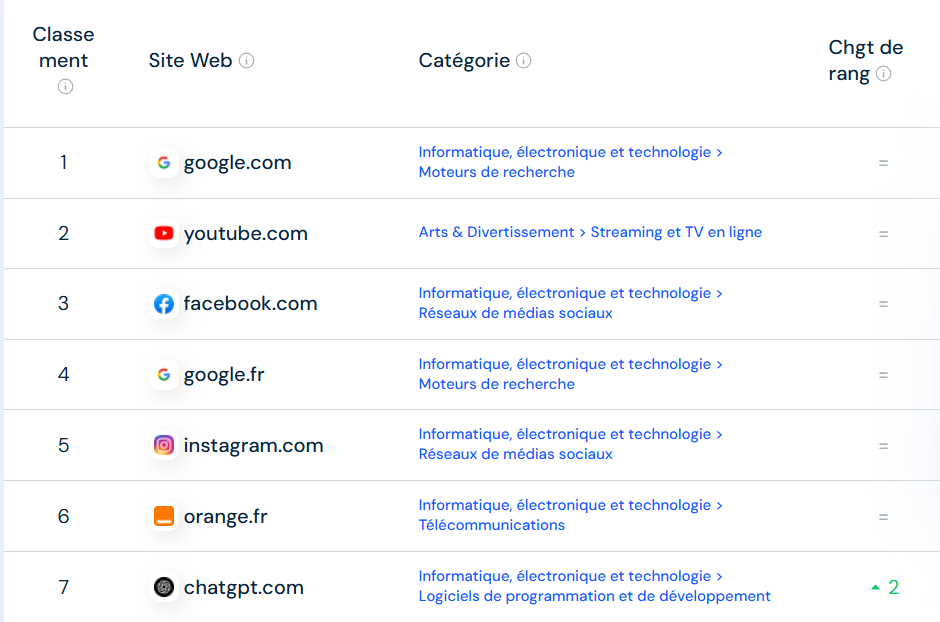Click the equals sign for youtube.com rank change

tap(883, 234)
